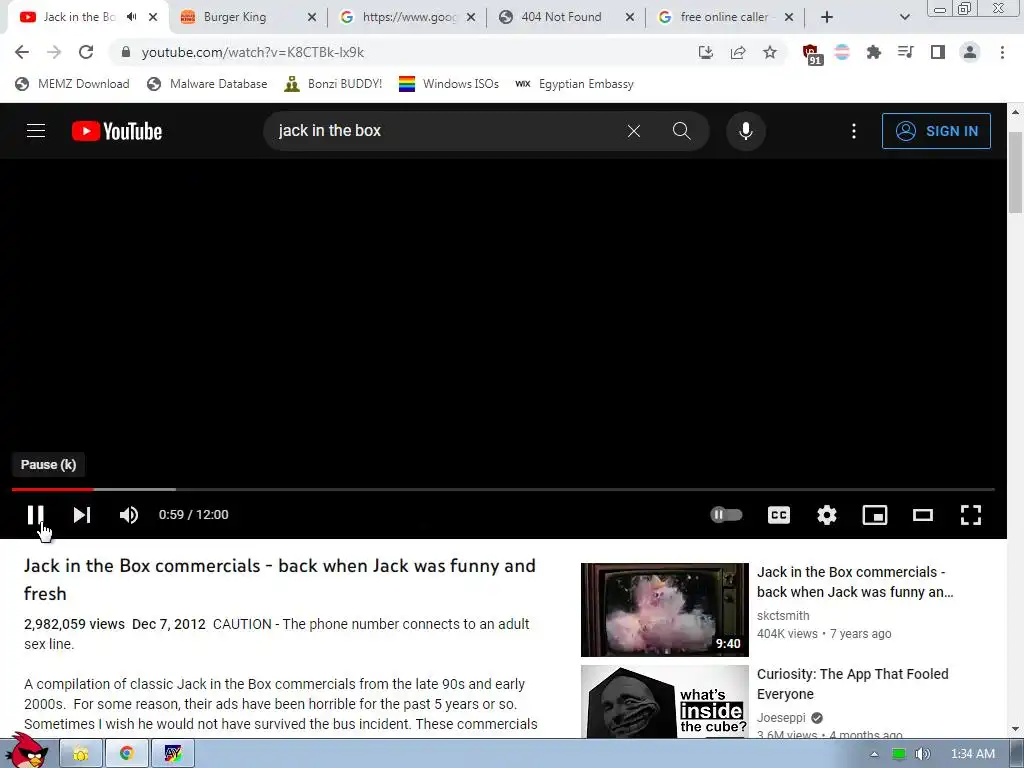Viewport: 1024px width, 768px height.
Task: Close the Burger King tab
Action: click(312, 17)
